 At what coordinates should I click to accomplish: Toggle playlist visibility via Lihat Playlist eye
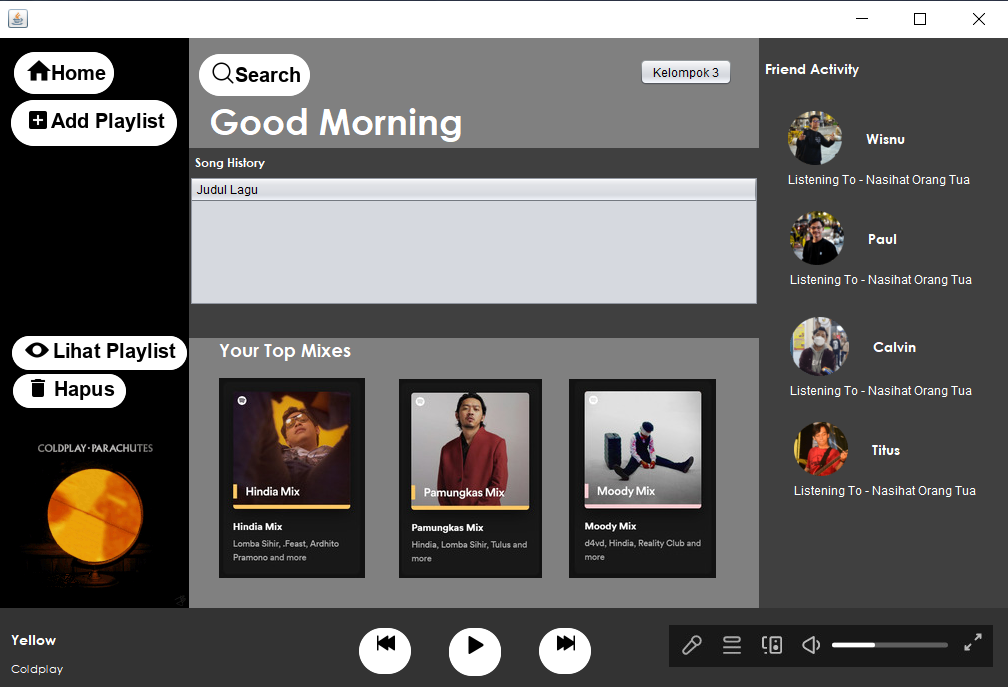tap(37, 352)
